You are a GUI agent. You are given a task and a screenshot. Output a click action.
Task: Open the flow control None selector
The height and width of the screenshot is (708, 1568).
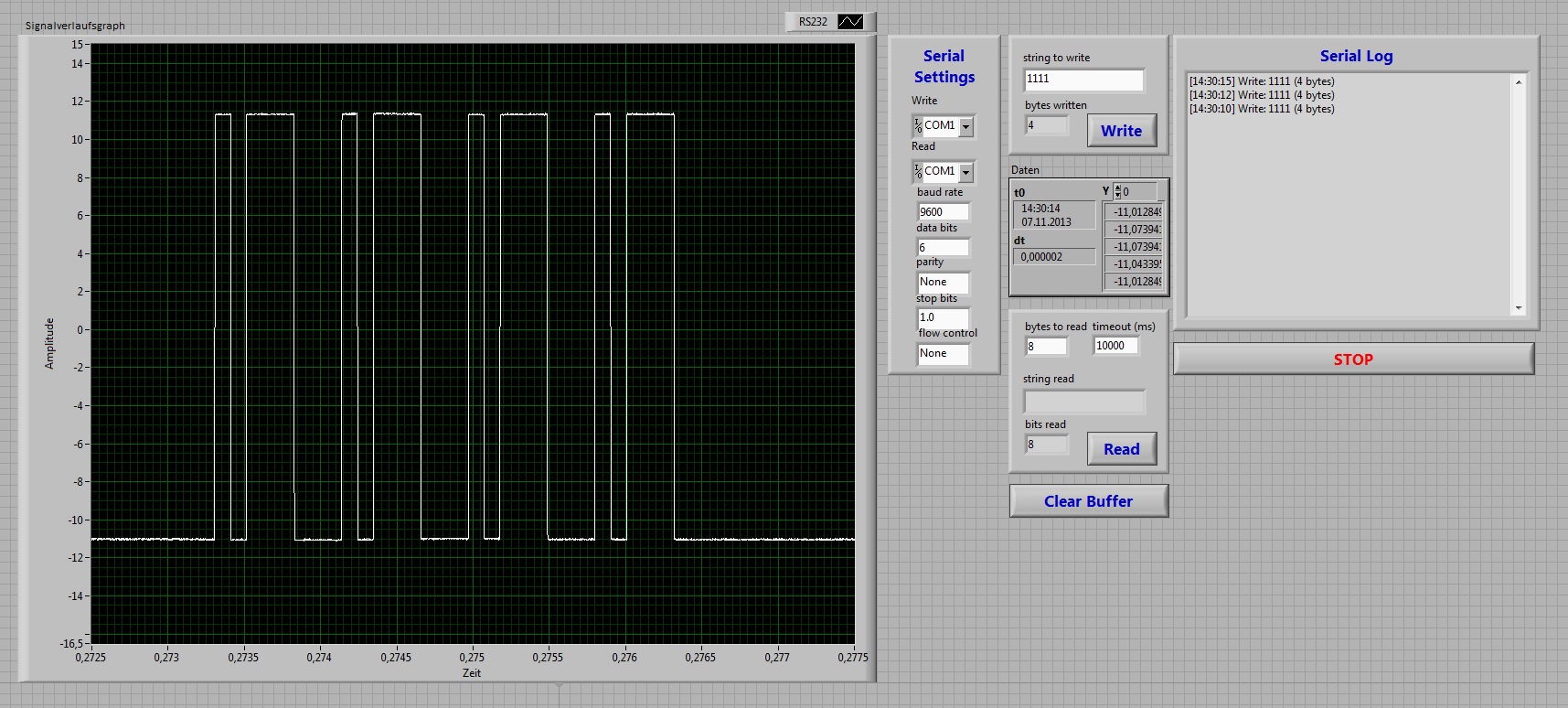pos(943,354)
